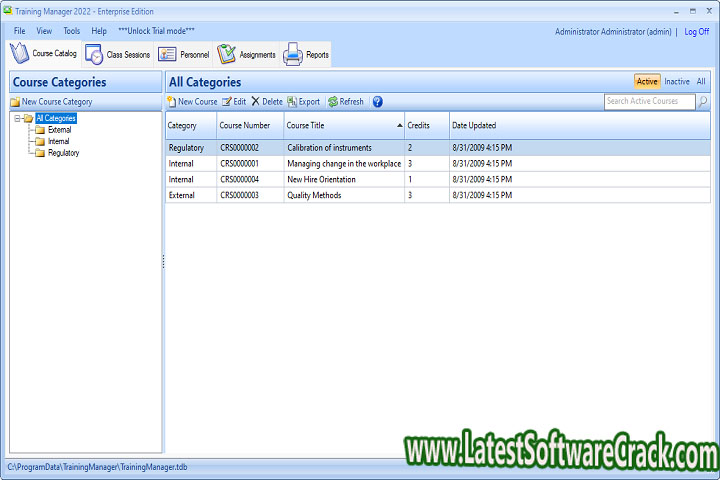Show Active courses filter
720x480 pixels.
pyautogui.click(x=647, y=81)
